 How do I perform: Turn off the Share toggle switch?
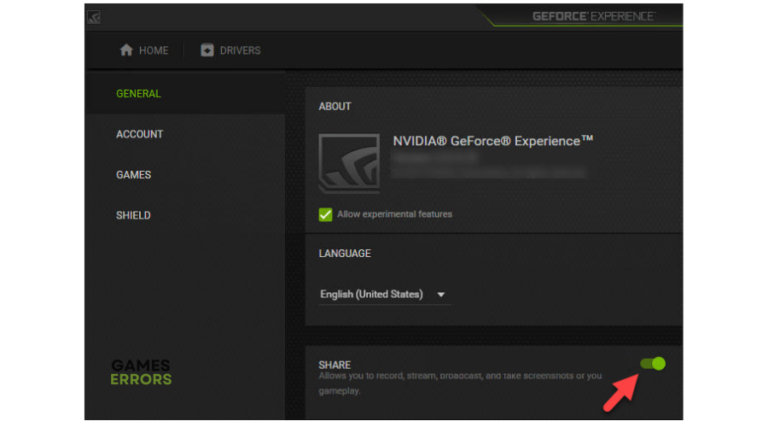click(x=653, y=363)
